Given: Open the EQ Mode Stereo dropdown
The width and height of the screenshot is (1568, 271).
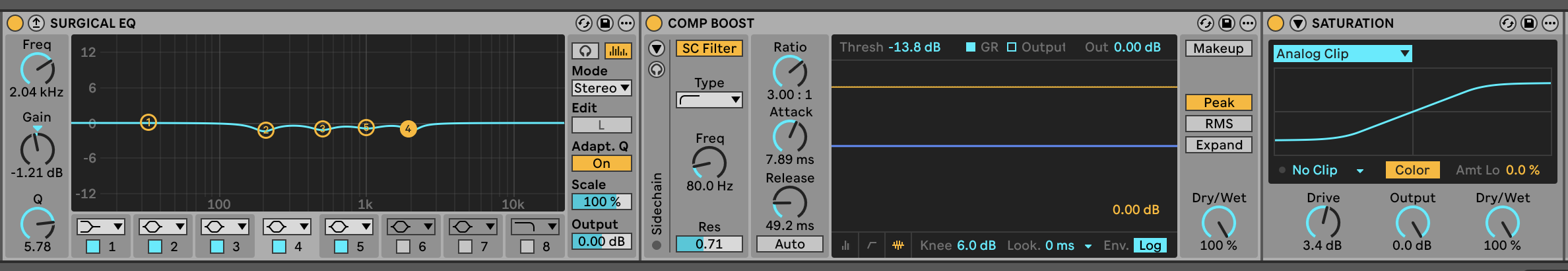Looking at the screenshot, I should click(x=602, y=88).
